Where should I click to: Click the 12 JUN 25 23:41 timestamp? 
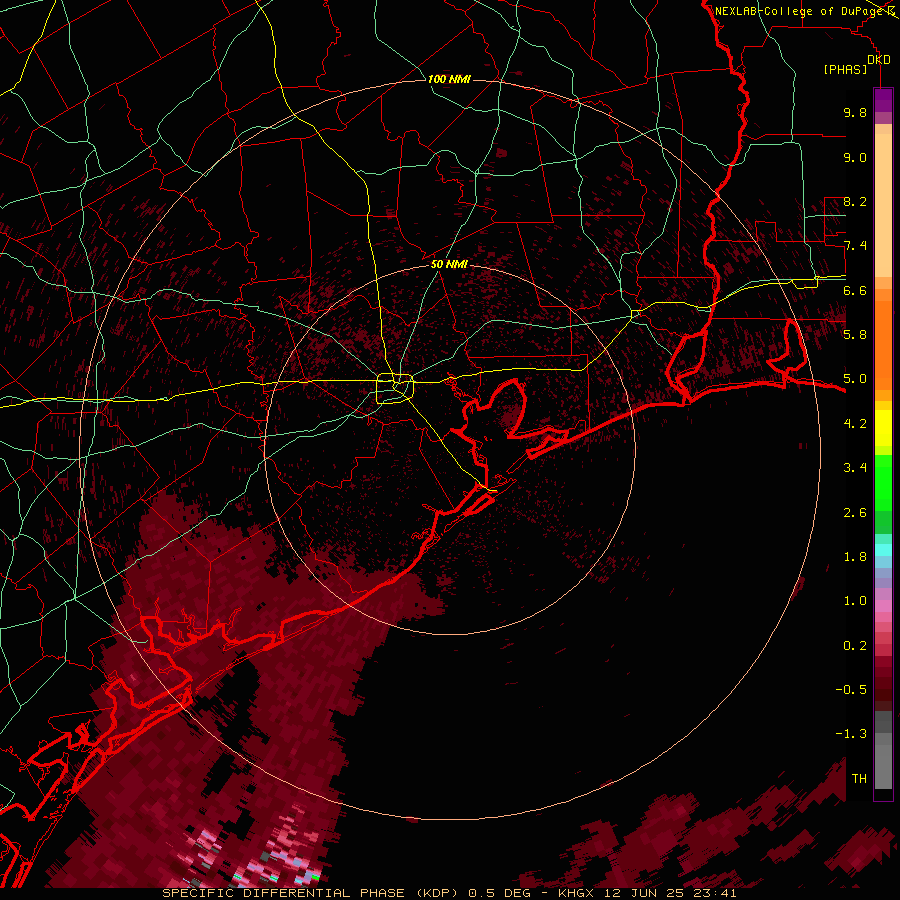coord(670,893)
